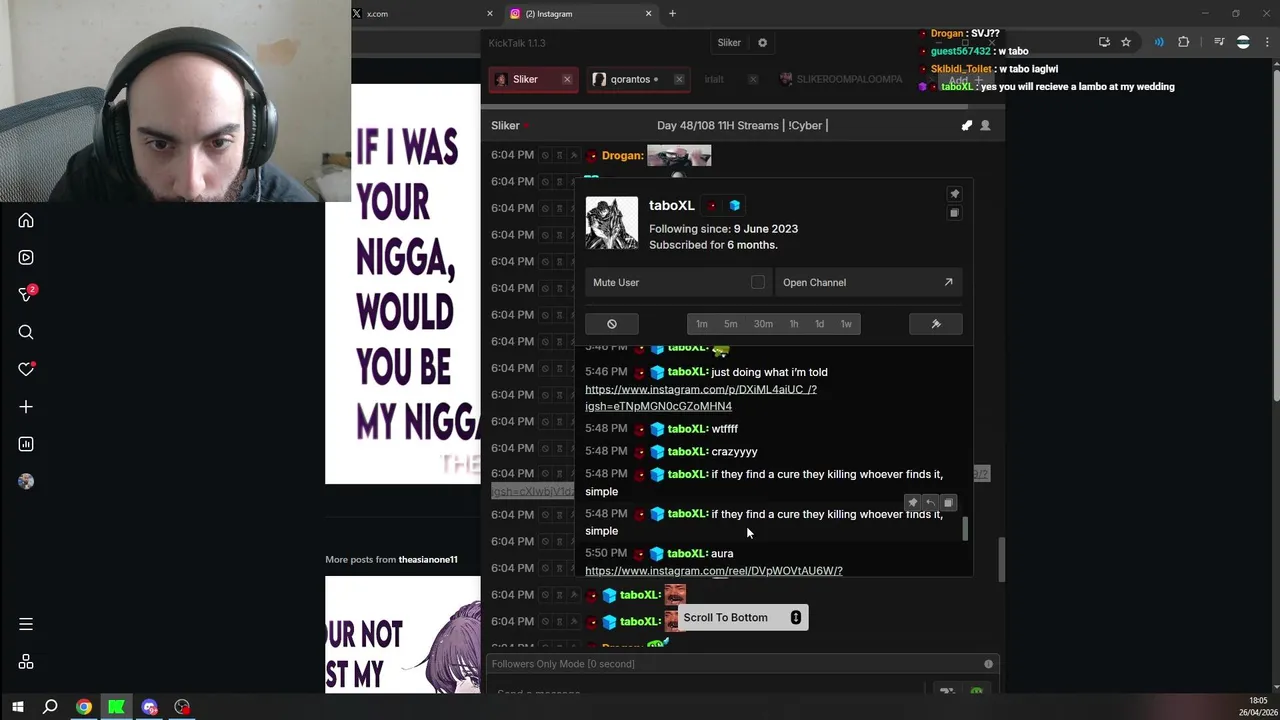
Task: Bookmark page with Chrome star icon
Action: (x=1126, y=42)
